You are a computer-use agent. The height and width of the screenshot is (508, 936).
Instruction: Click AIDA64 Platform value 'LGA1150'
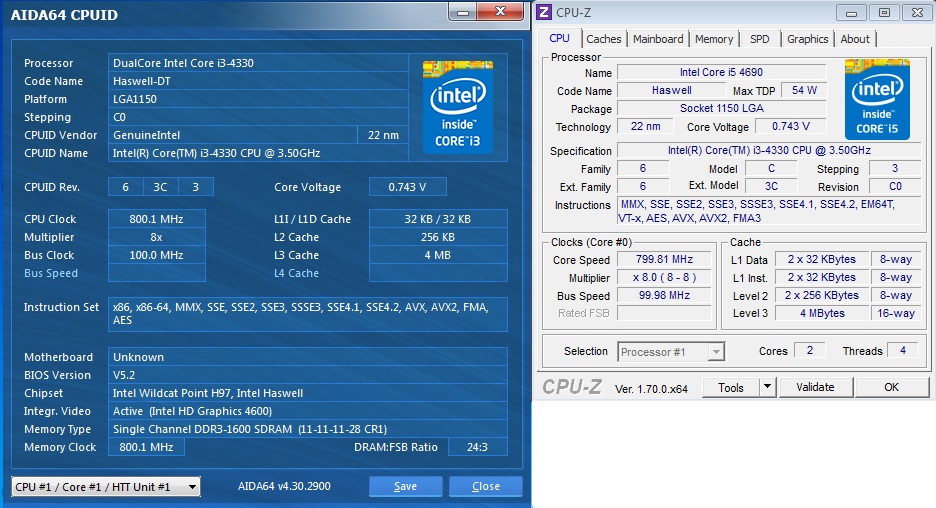[258, 98]
